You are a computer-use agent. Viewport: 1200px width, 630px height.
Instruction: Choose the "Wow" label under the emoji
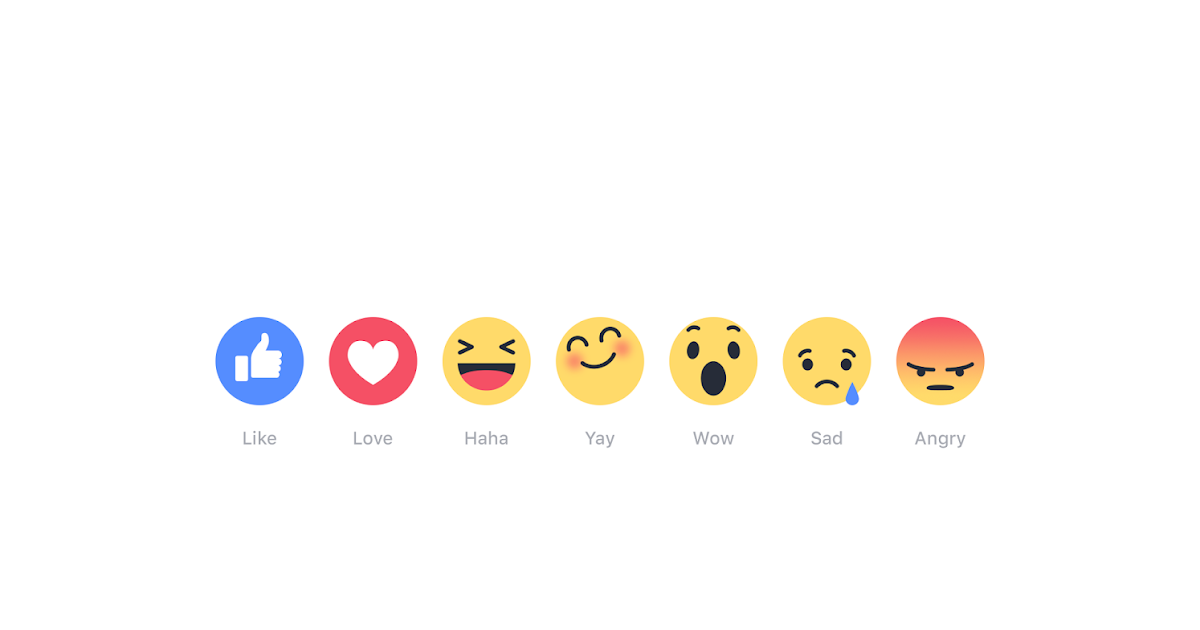(713, 438)
